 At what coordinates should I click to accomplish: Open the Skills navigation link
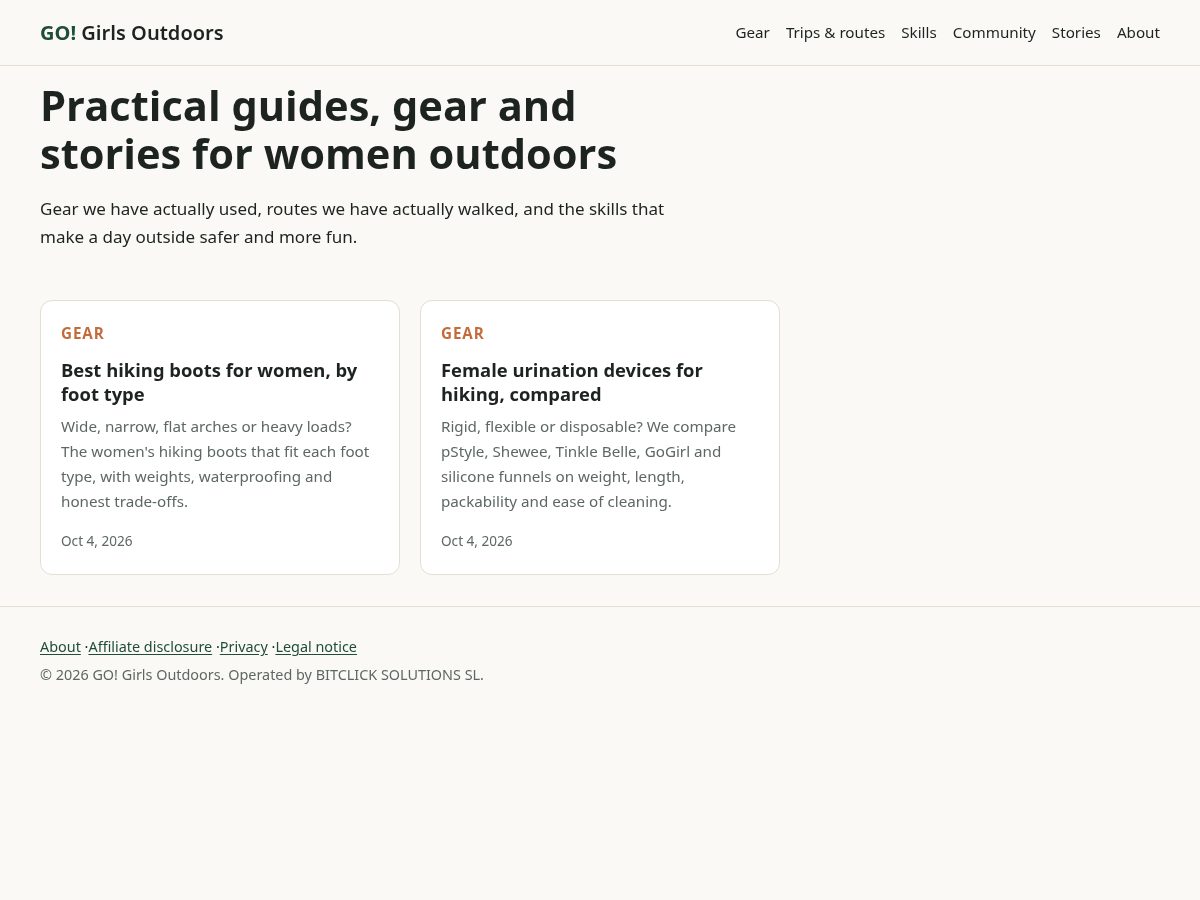918,33
